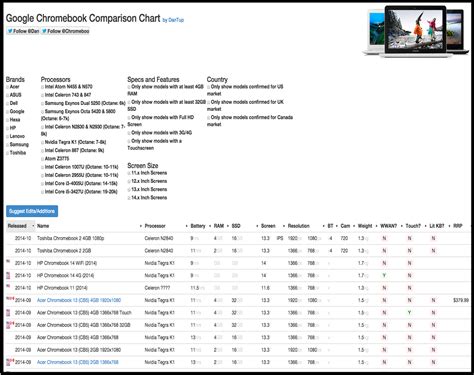Image resolution: width=474 pixels, height=375 pixels.
Task: Check the 12.x Inch Screens filter
Action: (129, 182)
